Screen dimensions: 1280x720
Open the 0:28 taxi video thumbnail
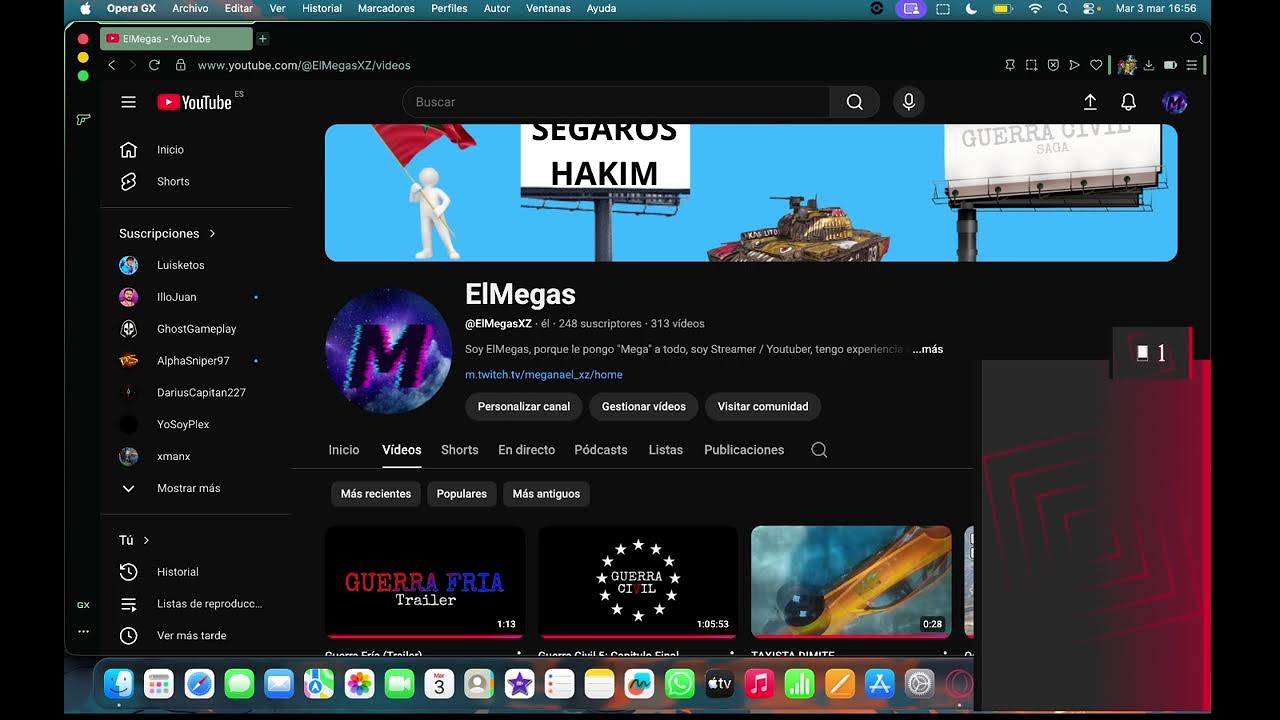click(851, 582)
